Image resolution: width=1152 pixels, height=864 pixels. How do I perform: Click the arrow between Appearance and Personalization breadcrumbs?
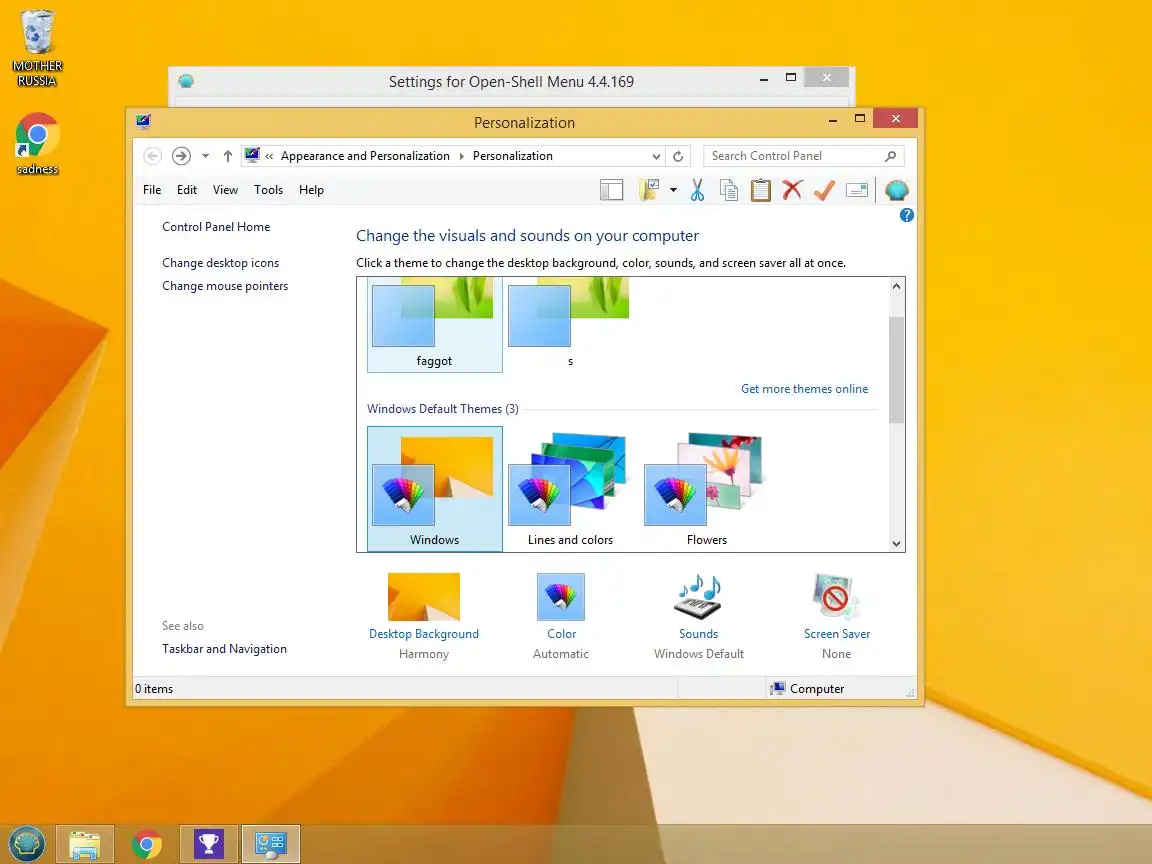[x=461, y=156]
